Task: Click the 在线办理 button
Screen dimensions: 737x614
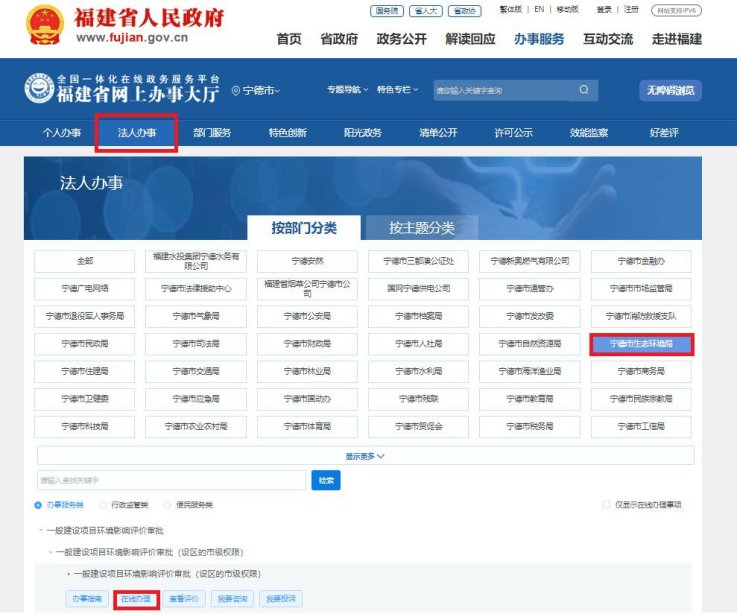Action: point(136,599)
